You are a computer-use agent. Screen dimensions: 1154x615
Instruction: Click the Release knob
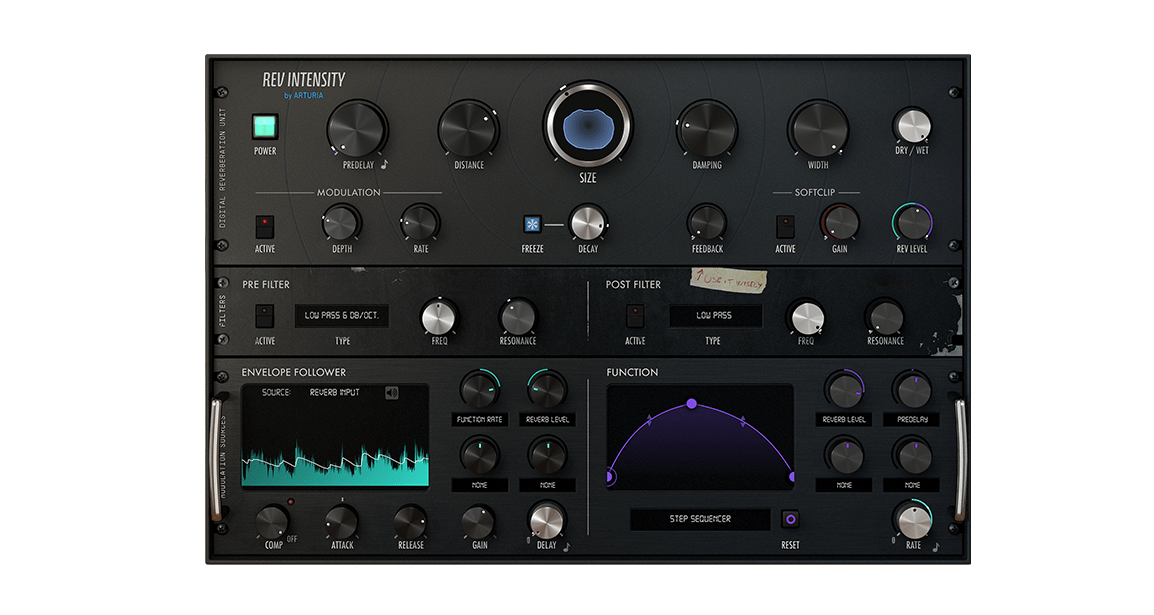click(410, 522)
